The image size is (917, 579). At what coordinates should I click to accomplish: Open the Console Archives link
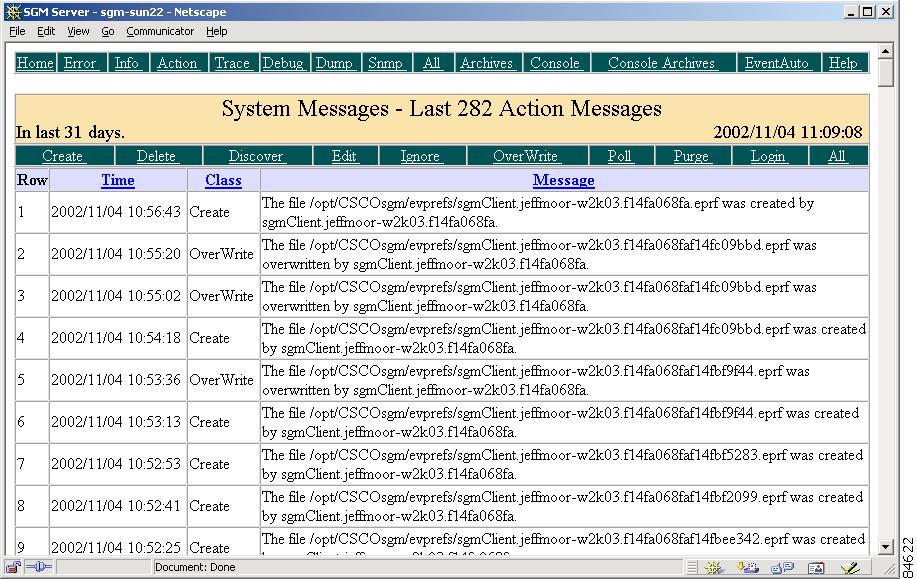(x=661, y=63)
